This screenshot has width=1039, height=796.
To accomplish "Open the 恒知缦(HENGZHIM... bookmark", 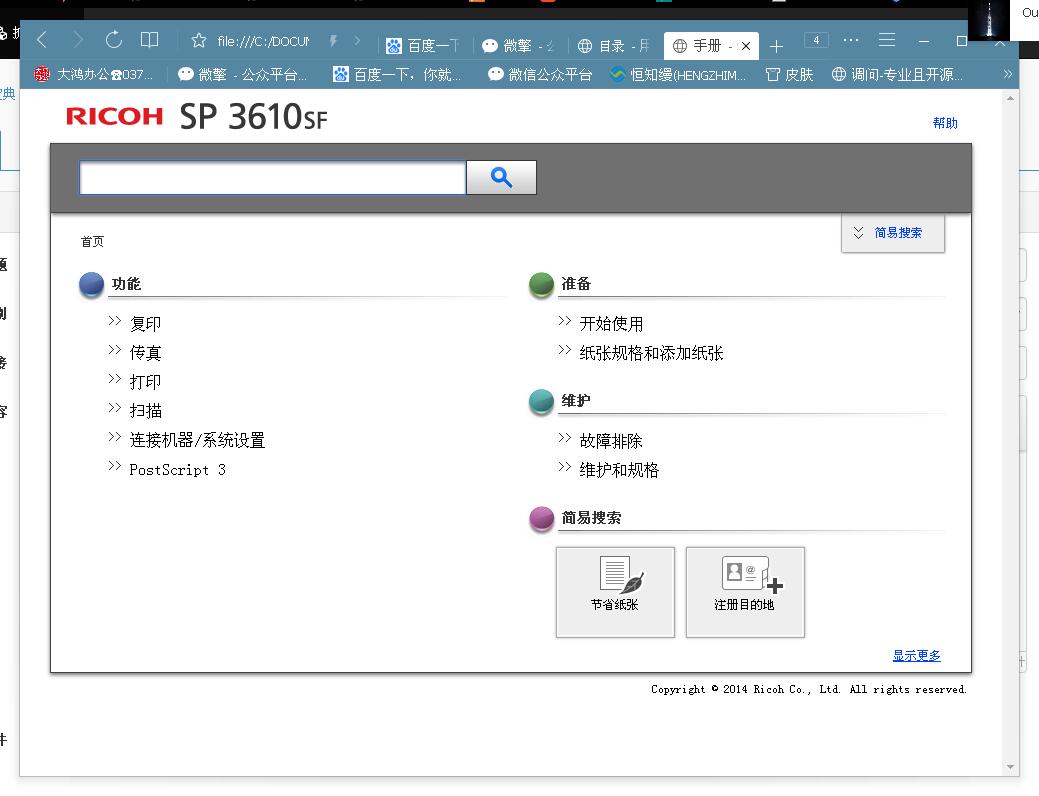I will [678, 75].
